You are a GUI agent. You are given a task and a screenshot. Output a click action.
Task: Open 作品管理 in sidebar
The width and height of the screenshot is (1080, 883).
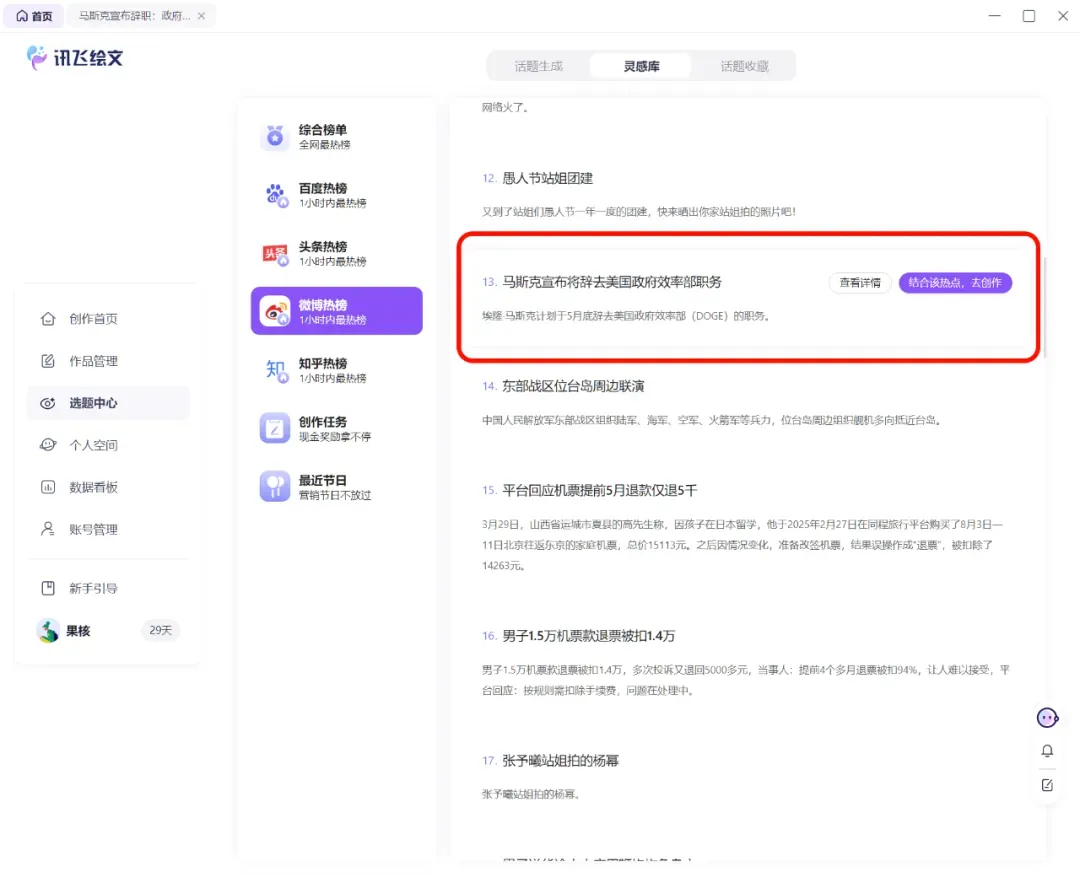point(108,361)
